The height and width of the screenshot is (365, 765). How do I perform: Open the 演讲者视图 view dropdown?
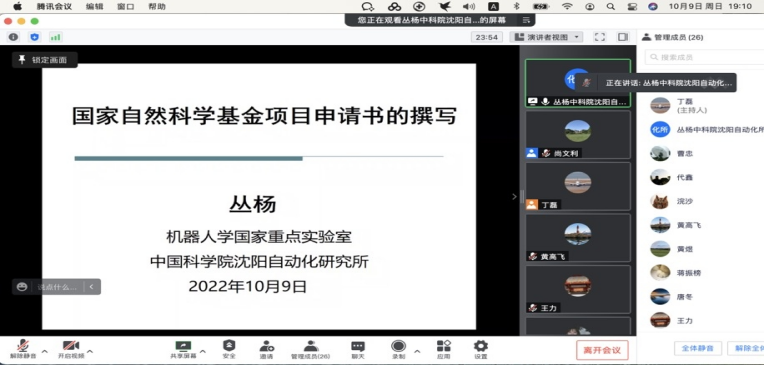pos(546,37)
